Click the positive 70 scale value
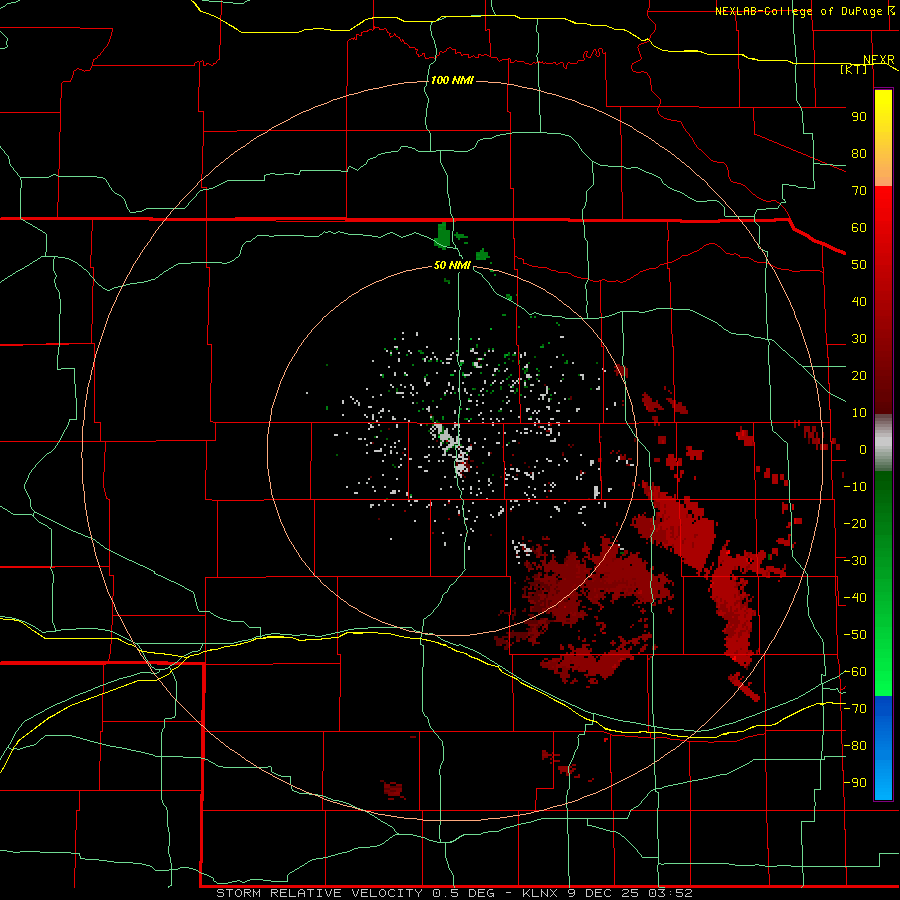This screenshot has height=900, width=900. coord(859,191)
